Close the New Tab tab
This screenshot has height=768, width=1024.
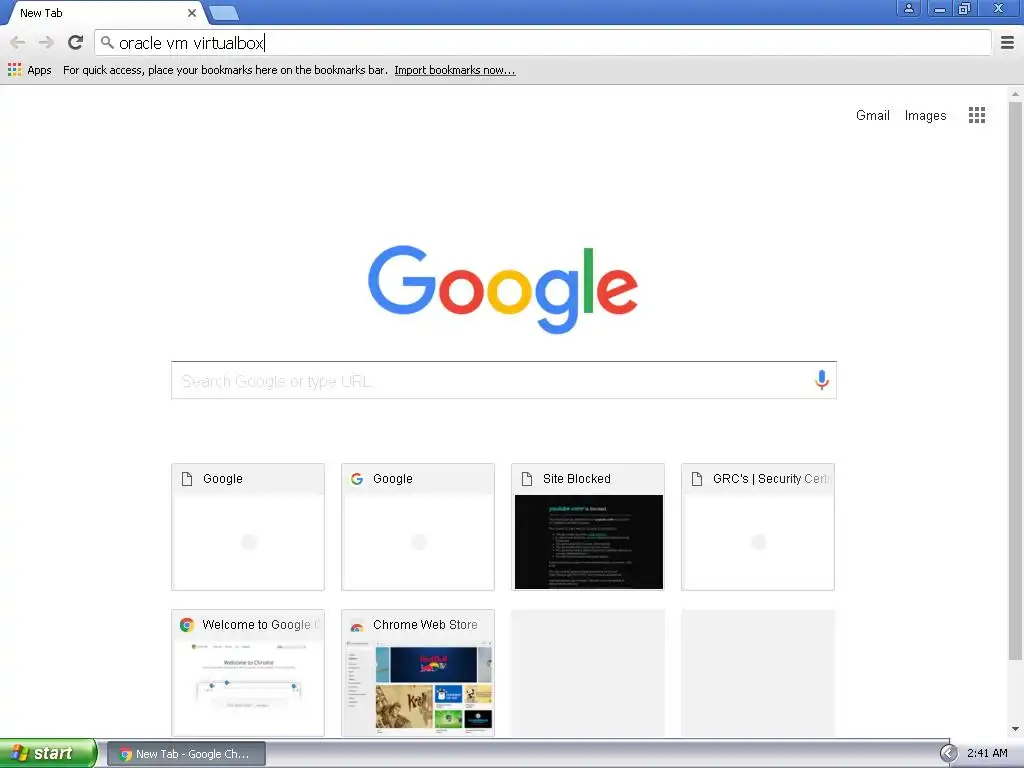(x=192, y=13)
